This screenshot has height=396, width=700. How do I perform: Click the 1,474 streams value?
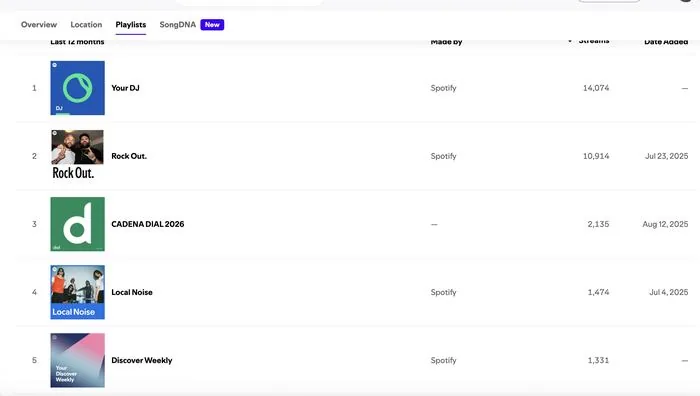598,292
